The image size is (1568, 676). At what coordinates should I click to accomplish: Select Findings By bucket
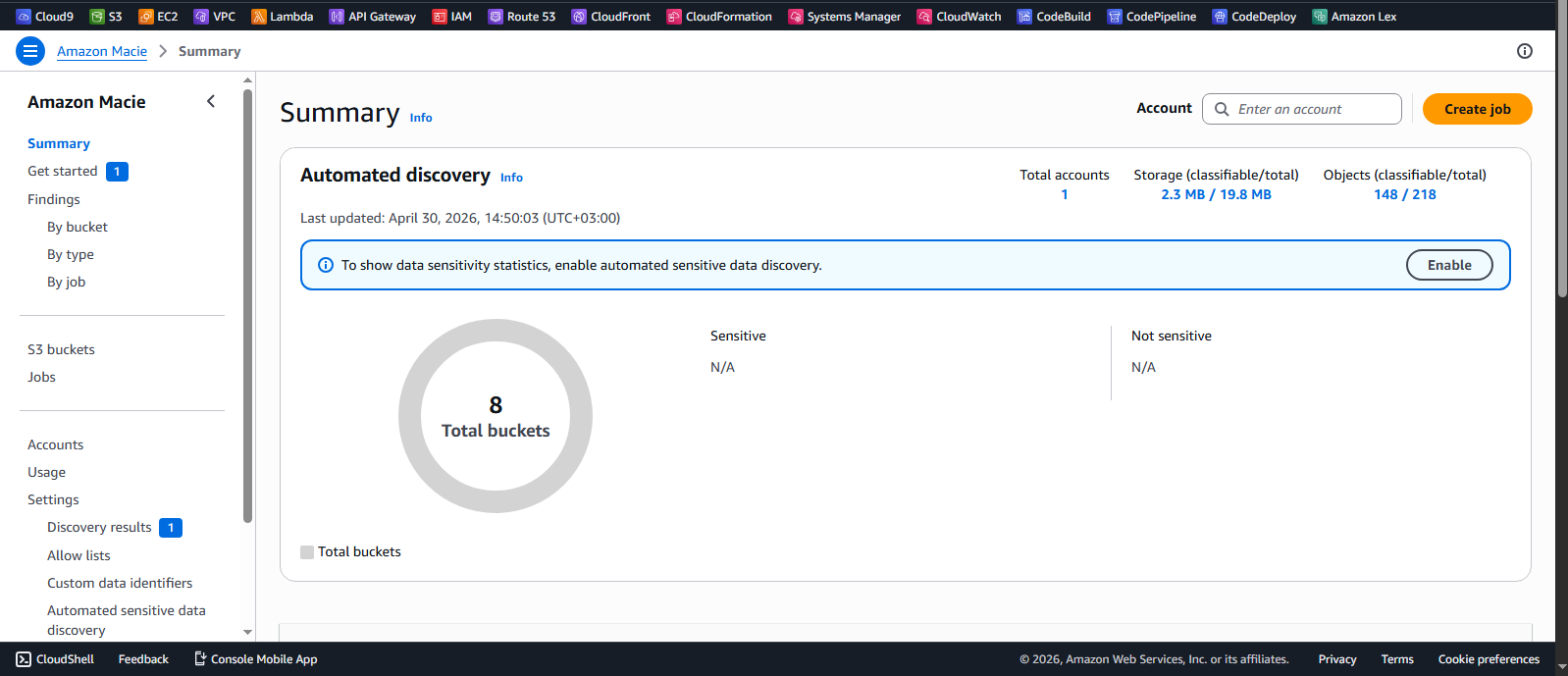click(78, 227)
